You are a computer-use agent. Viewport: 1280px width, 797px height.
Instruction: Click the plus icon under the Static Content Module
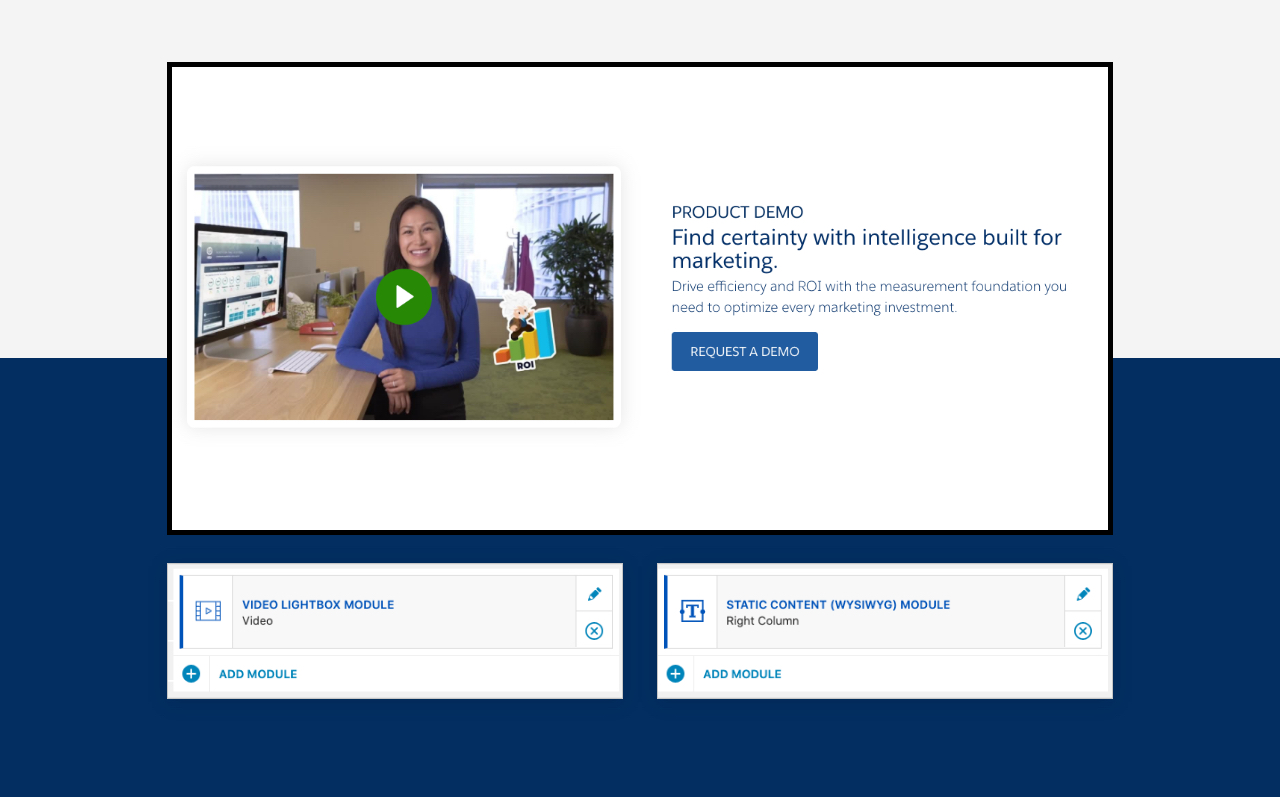click(675, 674)
